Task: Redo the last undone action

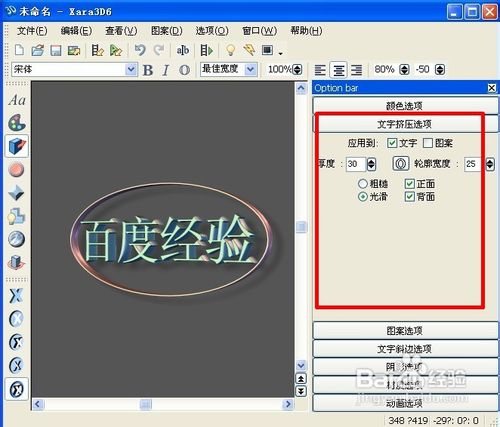Action: 159,50
